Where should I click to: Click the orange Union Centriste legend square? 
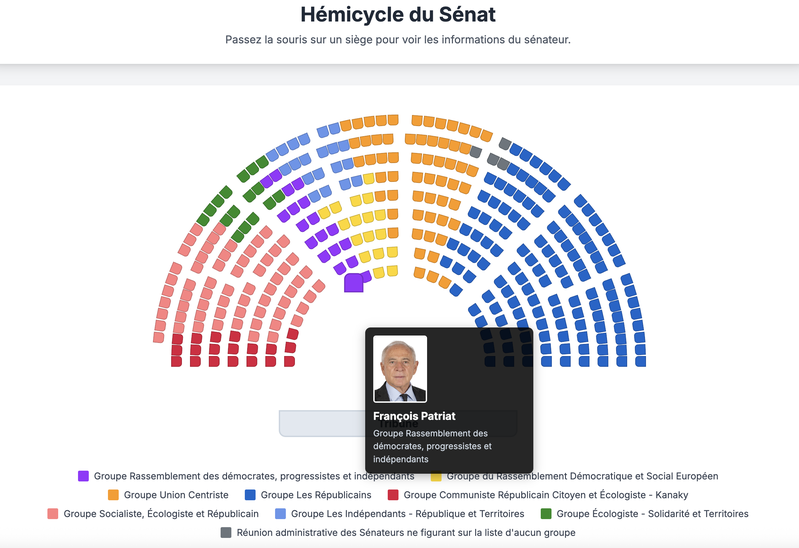(x=113, y=495)
